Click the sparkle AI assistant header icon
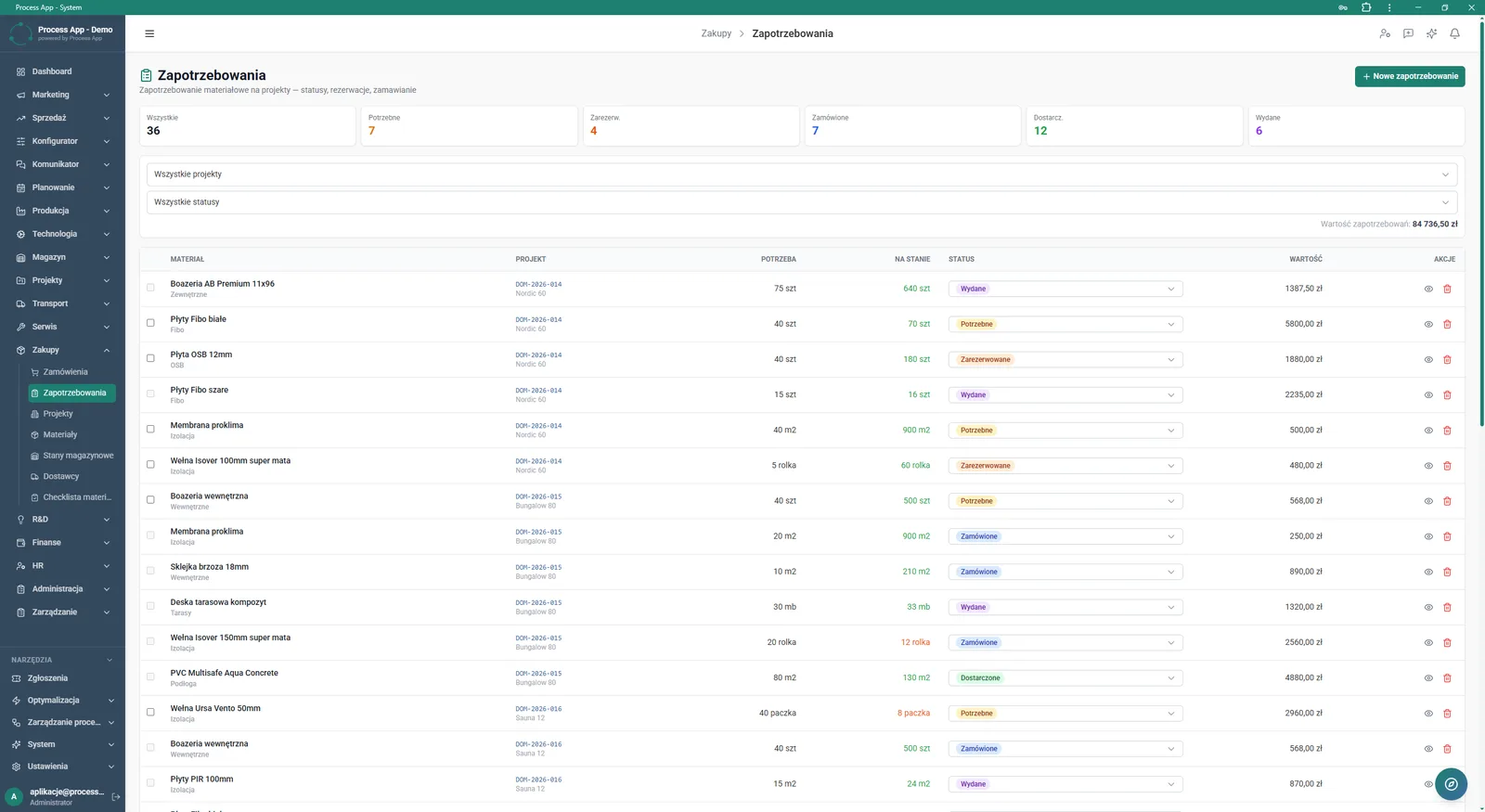Viewport: 1485px width, 812px height. click(1431, 33)
